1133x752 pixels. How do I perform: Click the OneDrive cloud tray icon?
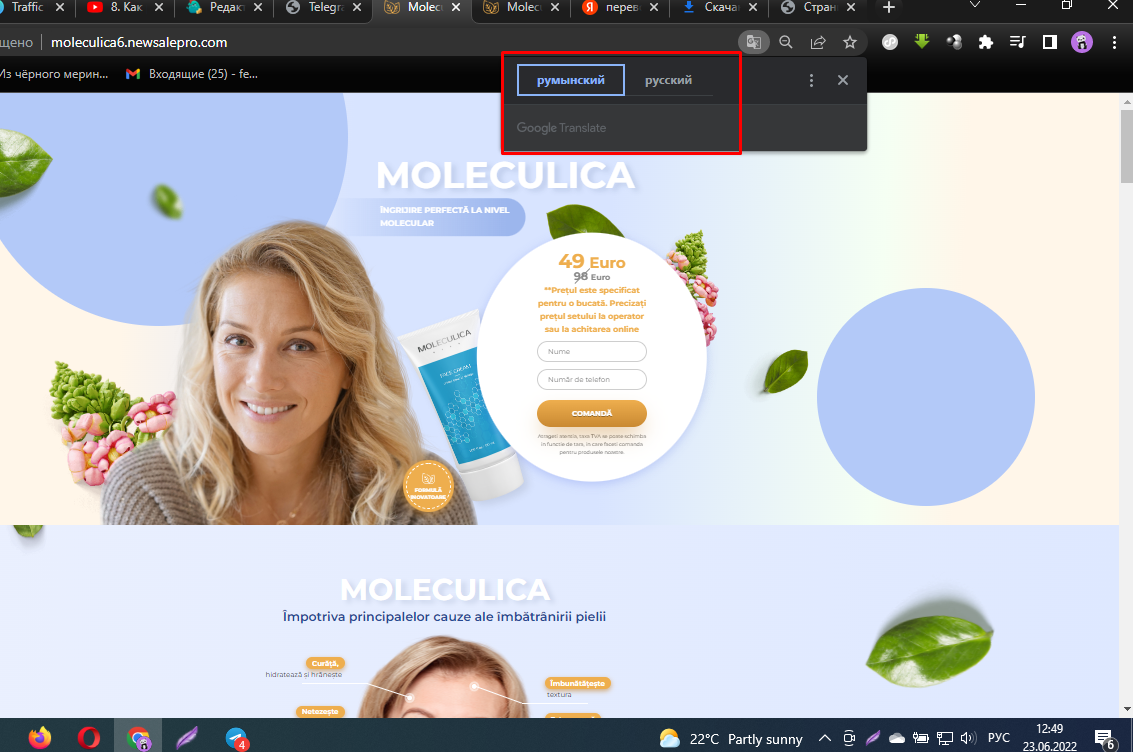[x=897, y=738]
